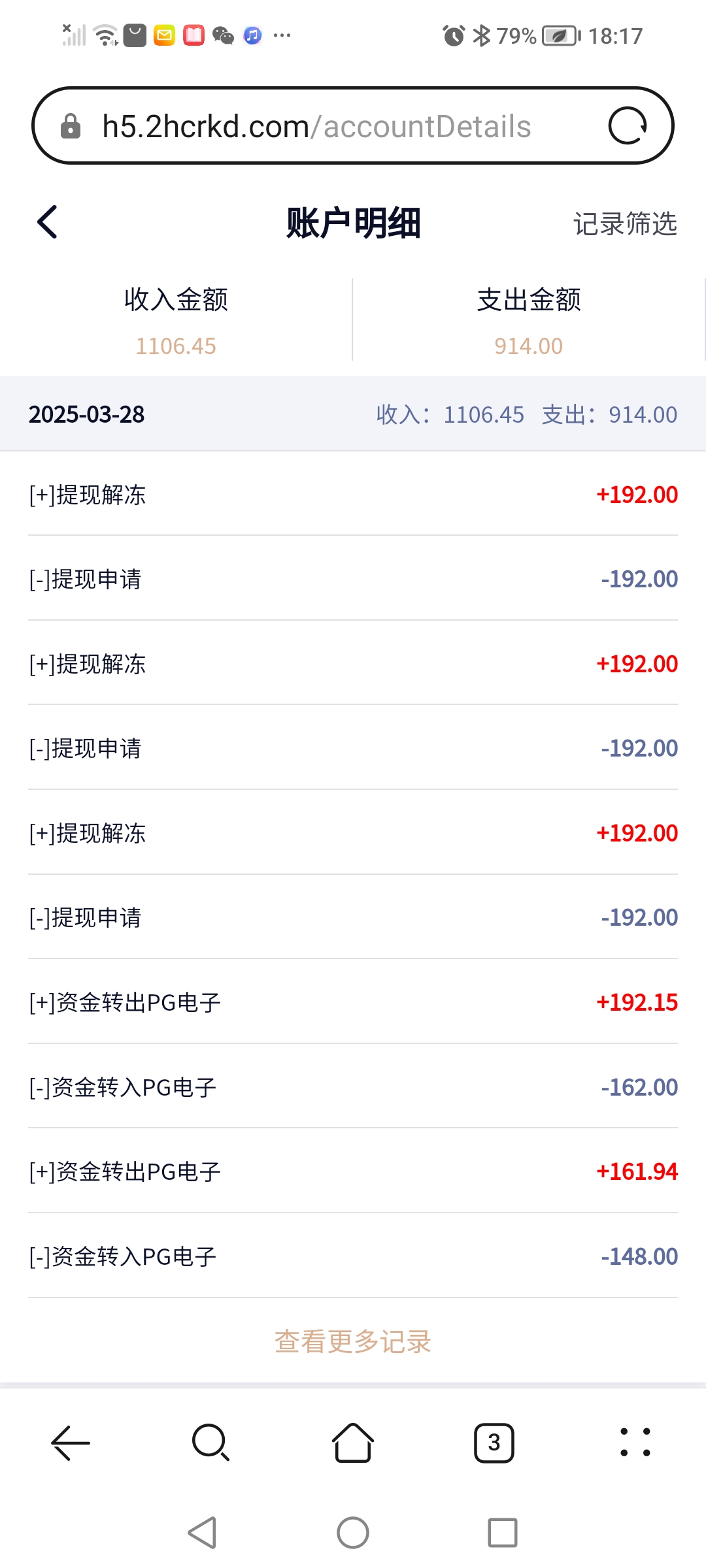Tap the 2025-03-28 date header row
This screenshot has height=1568, width=706.
(353, 414)
